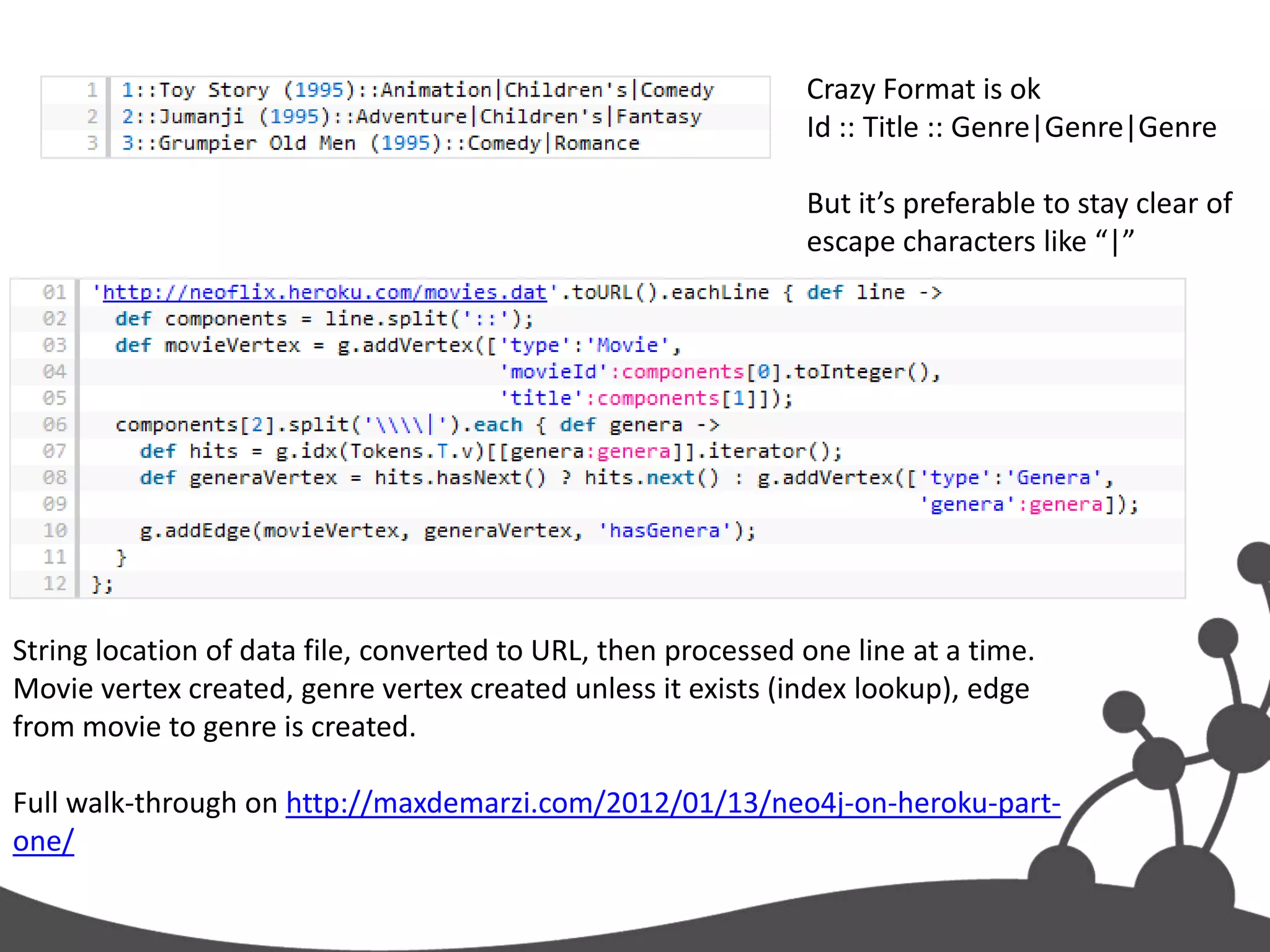
Task: Click code line 06 components[2].split
Action: tap(417, 425)
